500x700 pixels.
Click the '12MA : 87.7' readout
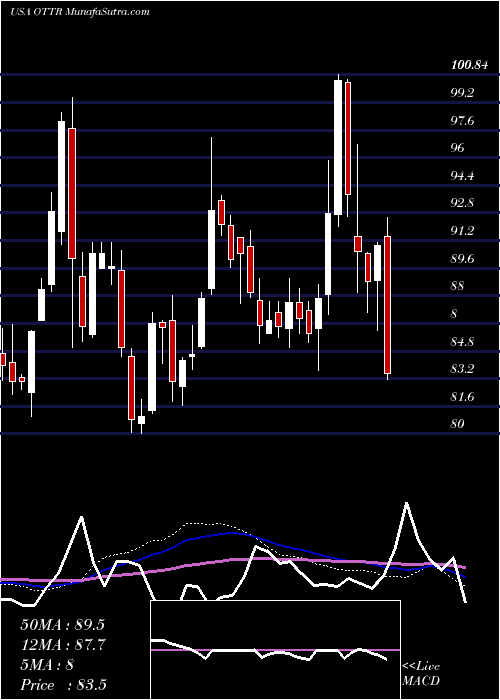pyautogui.click(x=62, y=645)
